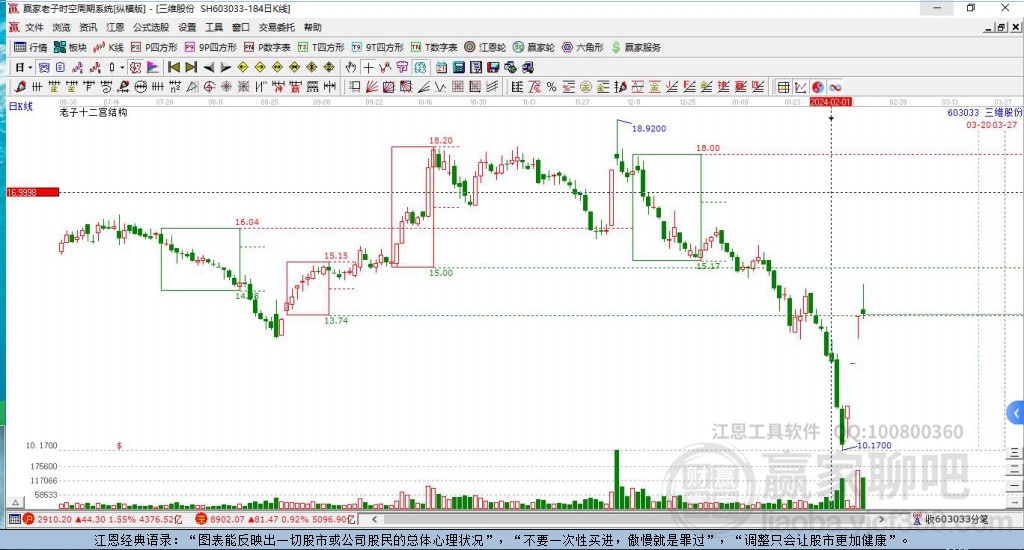Screen dimensions: 1024x550
Task: Open the calendar icon showing 21
Action: coord(441,67)
